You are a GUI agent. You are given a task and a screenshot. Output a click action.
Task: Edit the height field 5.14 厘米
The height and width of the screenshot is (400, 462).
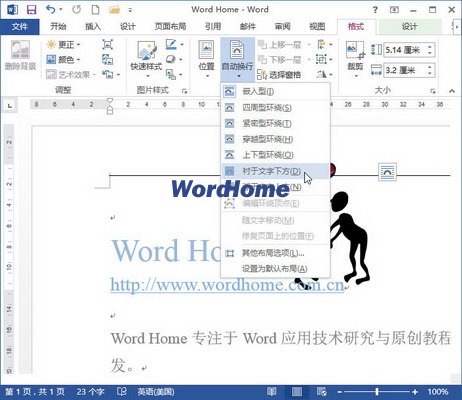405,50
